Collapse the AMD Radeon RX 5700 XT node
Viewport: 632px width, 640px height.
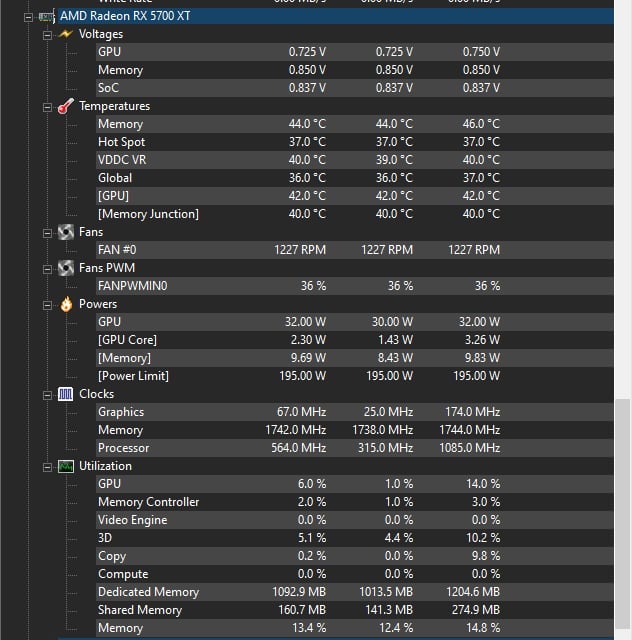(28, 17)
